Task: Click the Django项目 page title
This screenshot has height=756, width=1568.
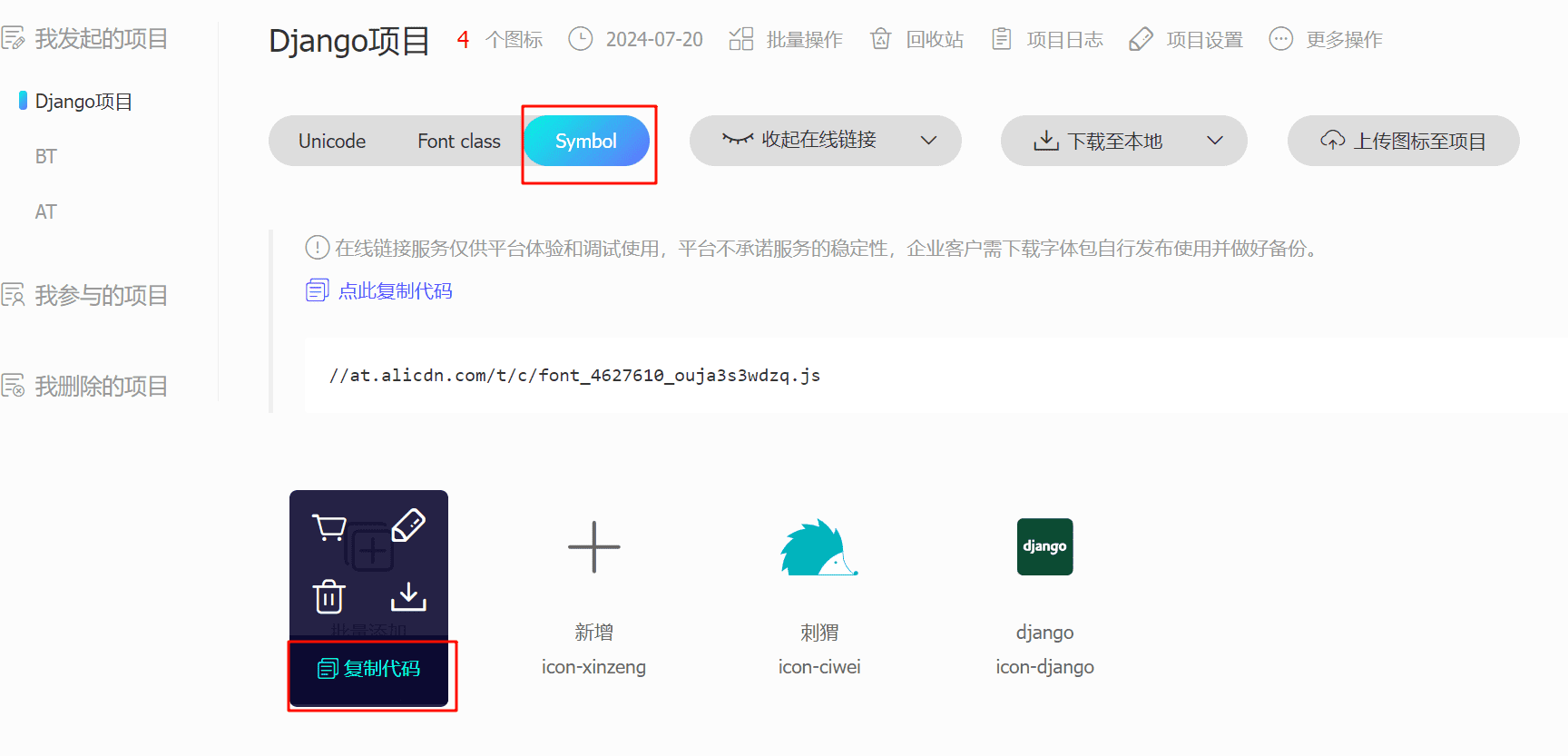Action: click(x=349, y=41)
